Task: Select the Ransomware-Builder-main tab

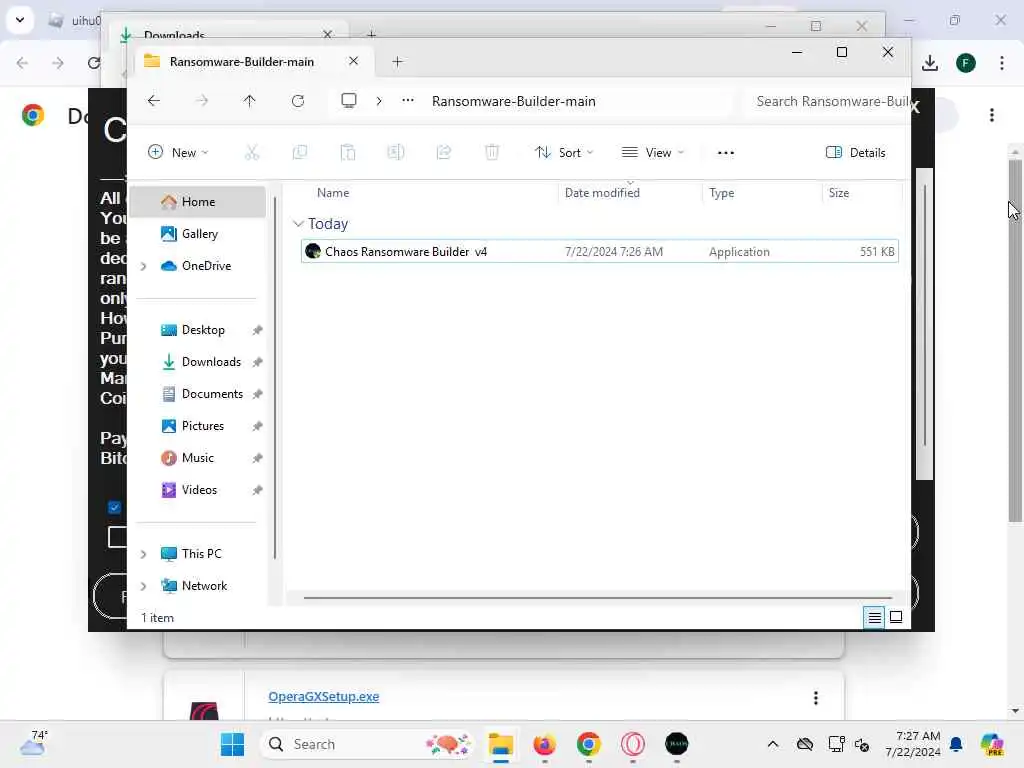Action: (242, 61)
